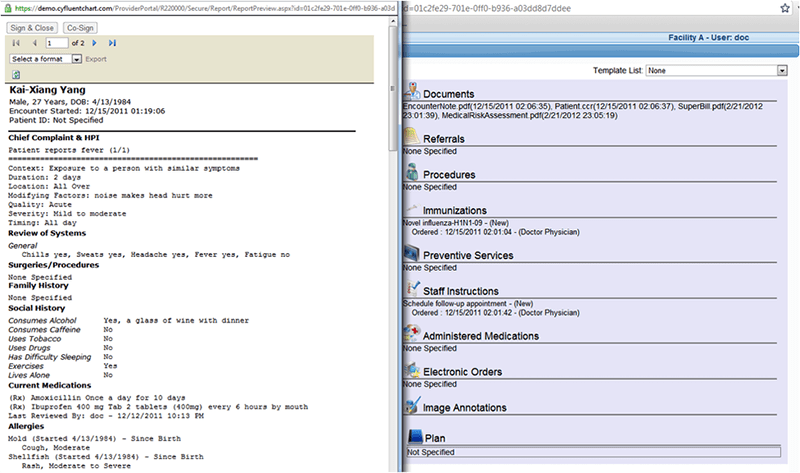This screenshot has height=473, width=800.
Task: Open Staff Instructions section icon
Action: coord(412,288)
